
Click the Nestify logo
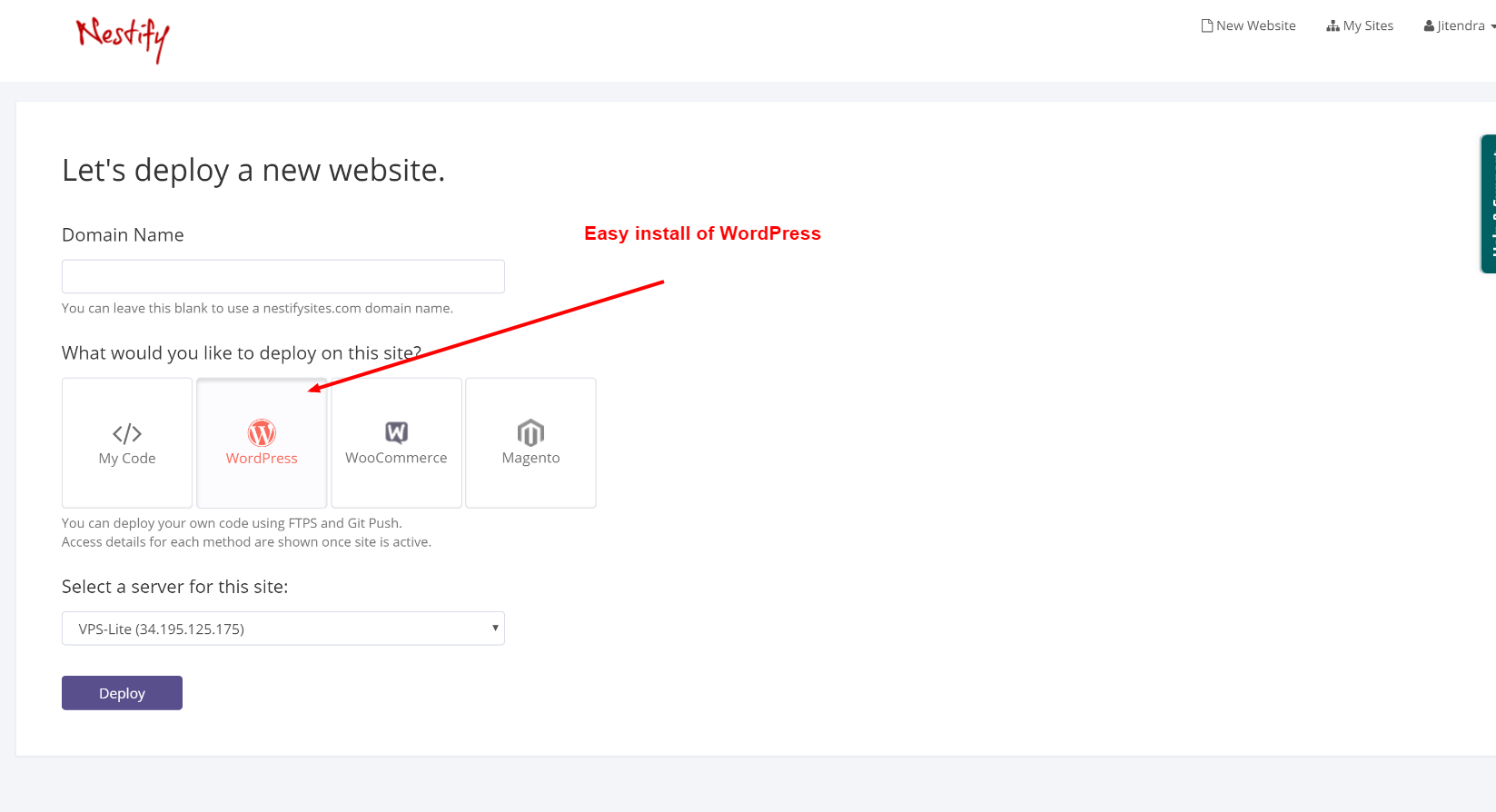pyautogui.click(x=122, y=40)
